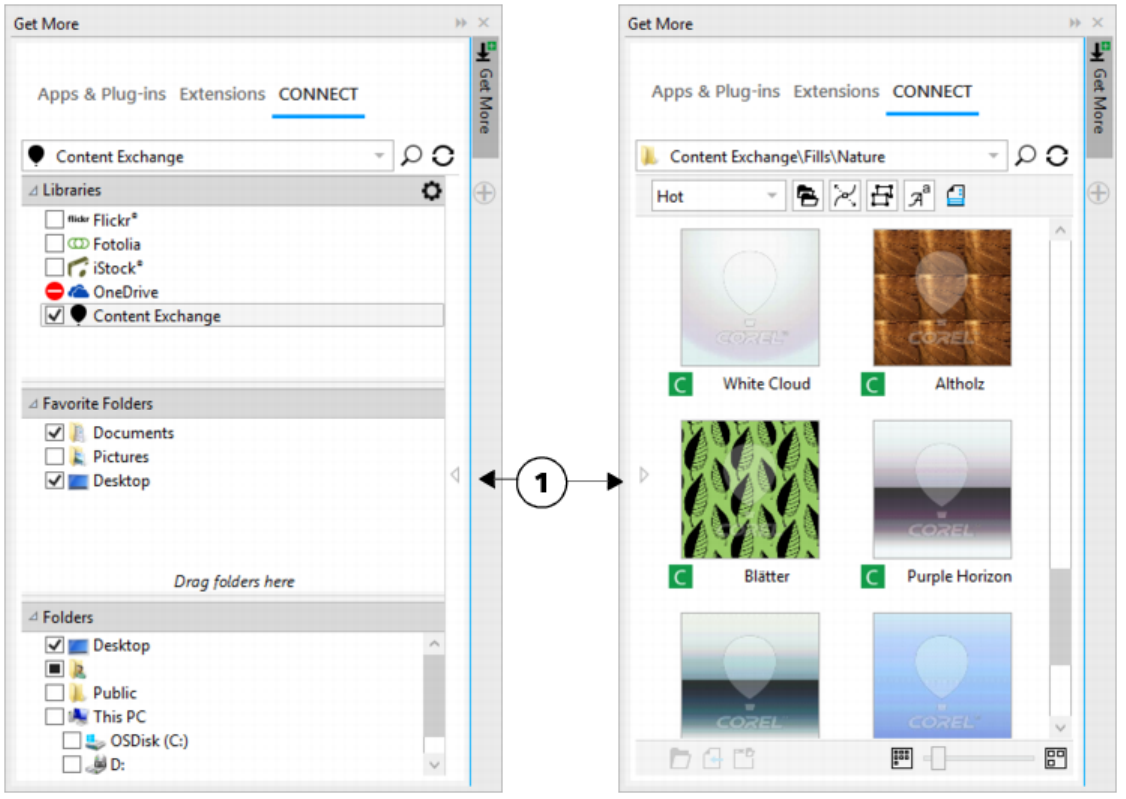1126x799 pixels.
Task: Click left panel side collapse arrow
Action: tap(455, 475)
